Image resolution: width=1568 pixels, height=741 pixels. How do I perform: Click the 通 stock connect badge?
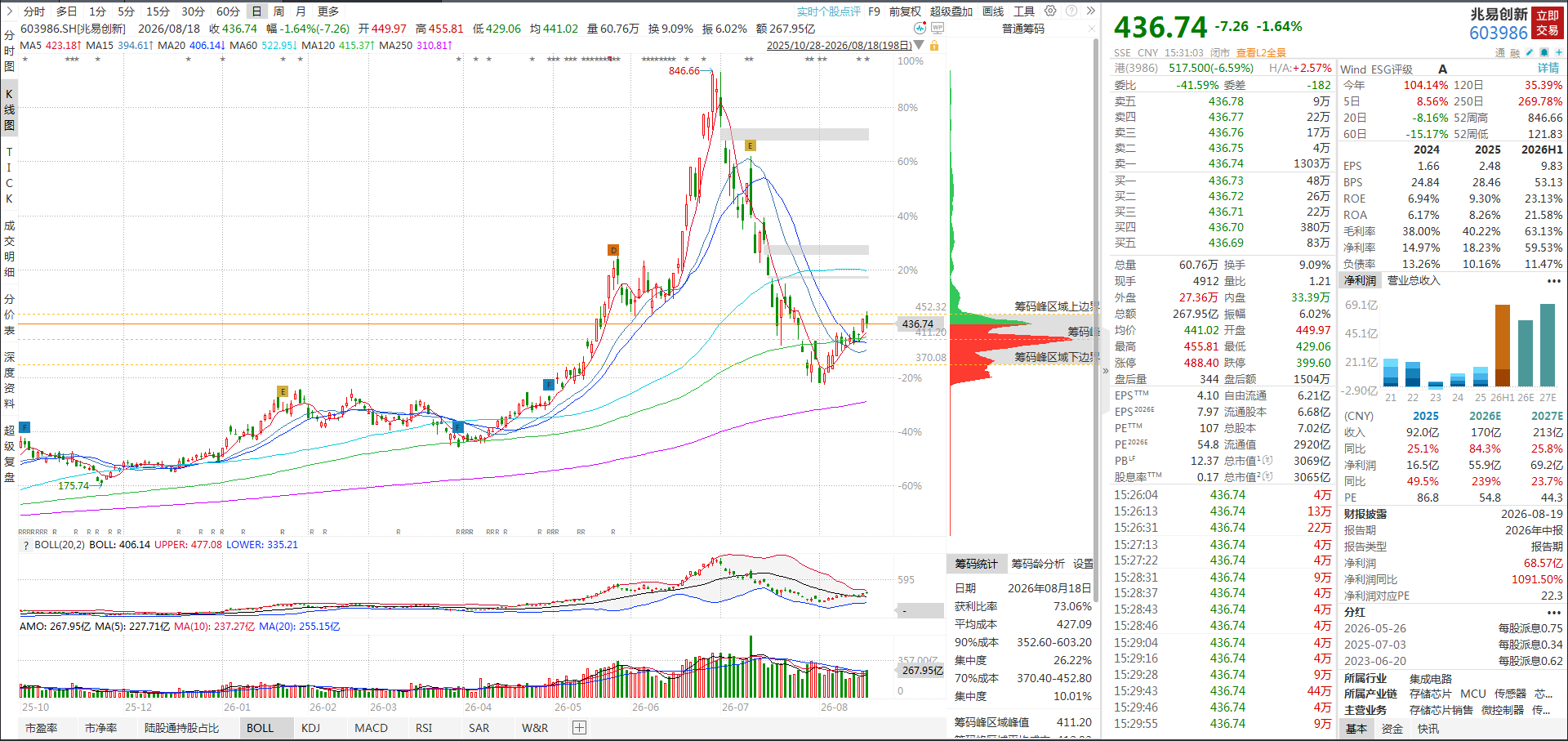tap(1500, 52)
